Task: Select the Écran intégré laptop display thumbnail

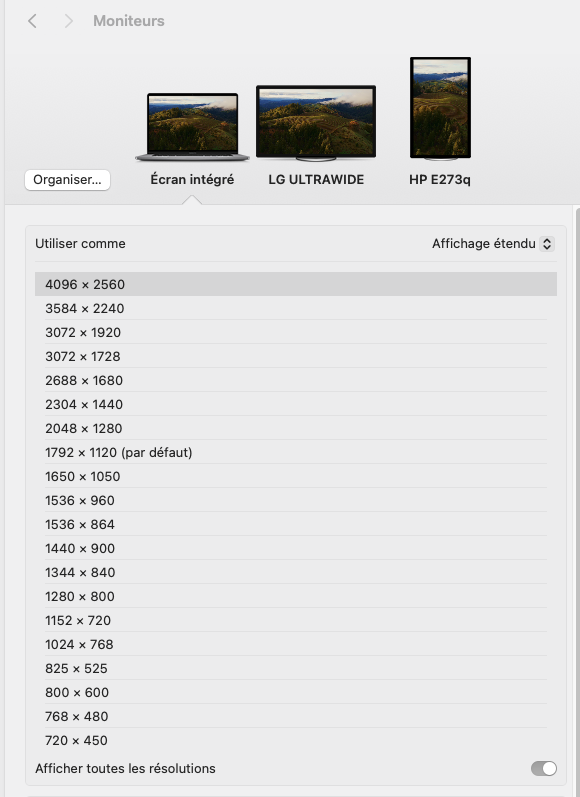Action: [x=192, y=127]
